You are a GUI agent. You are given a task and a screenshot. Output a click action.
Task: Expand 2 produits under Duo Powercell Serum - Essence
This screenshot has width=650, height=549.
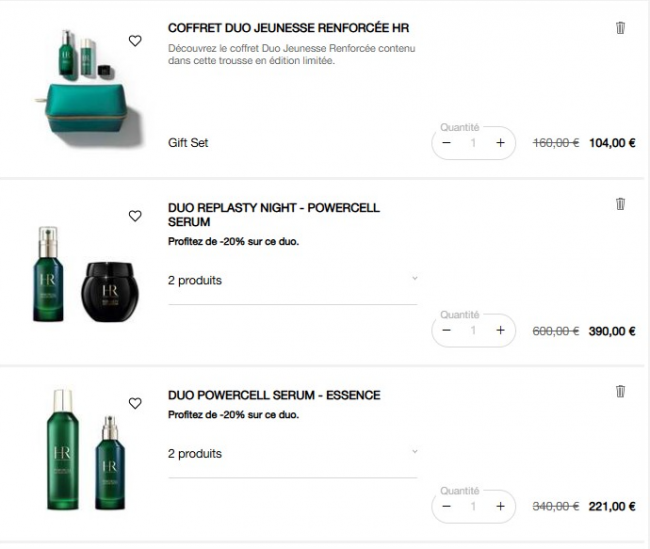293,454
